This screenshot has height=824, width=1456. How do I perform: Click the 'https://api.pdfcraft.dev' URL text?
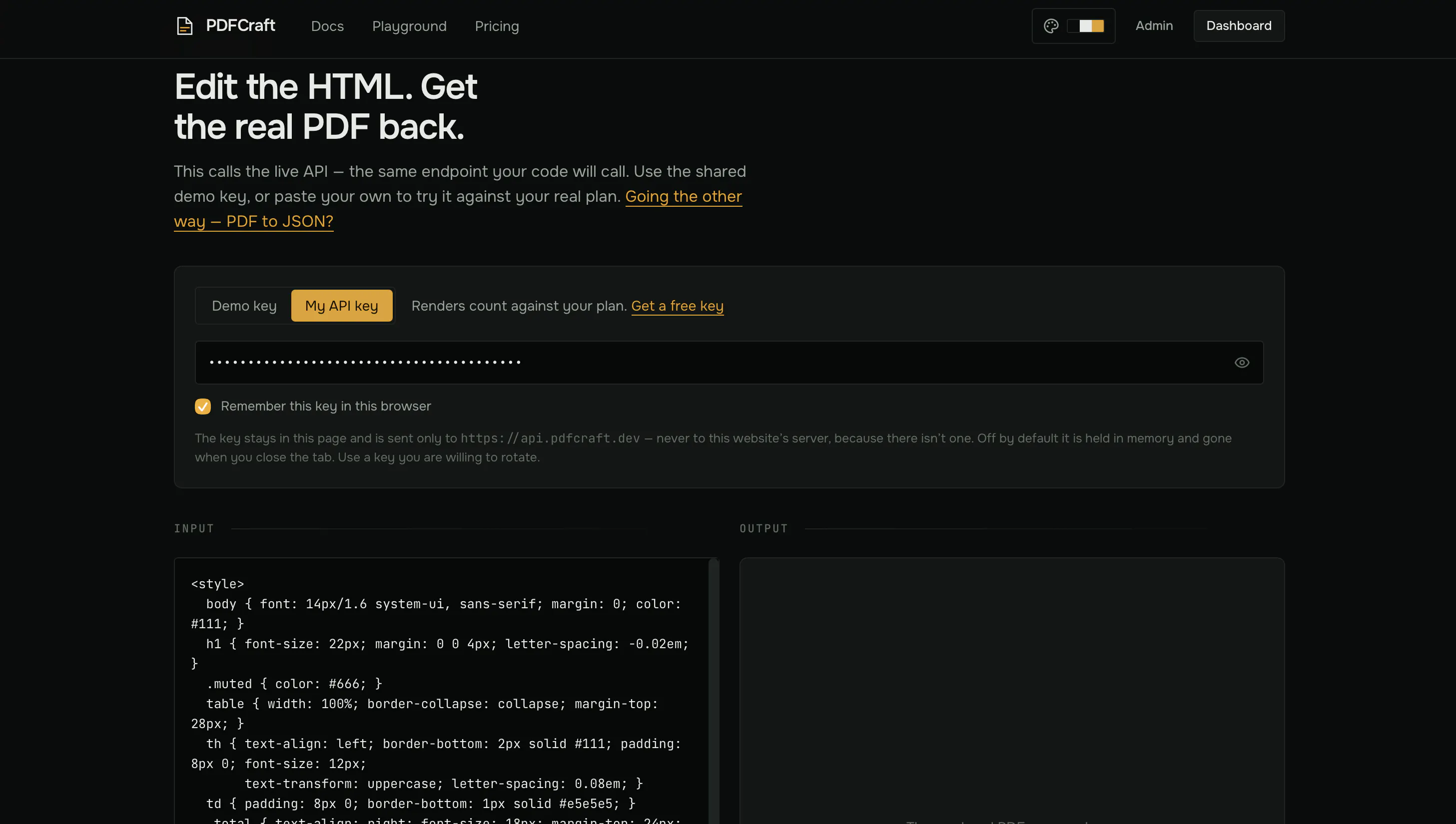[x=550, y=438]
